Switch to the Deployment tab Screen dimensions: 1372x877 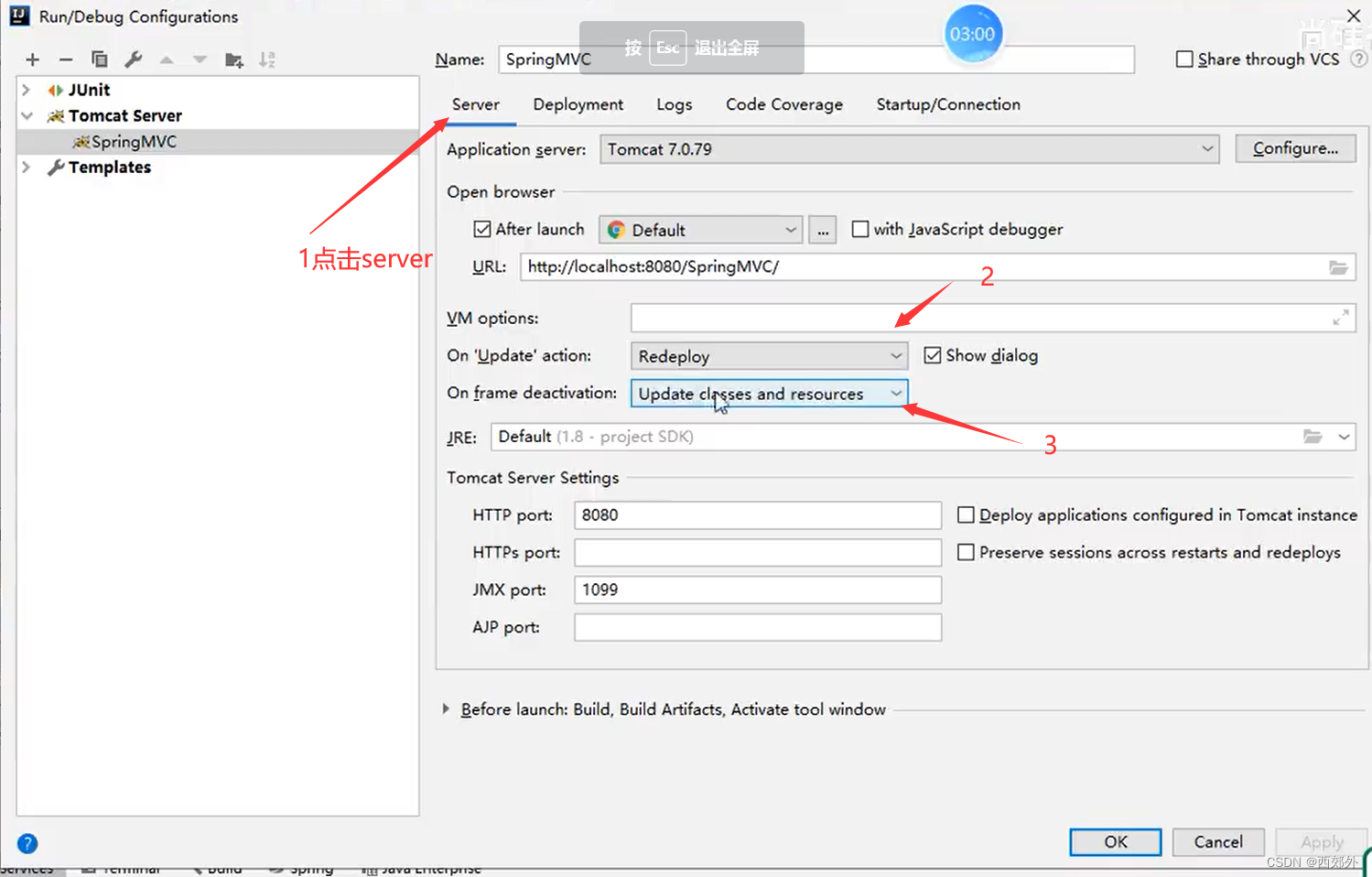click(x=578, y=104)
